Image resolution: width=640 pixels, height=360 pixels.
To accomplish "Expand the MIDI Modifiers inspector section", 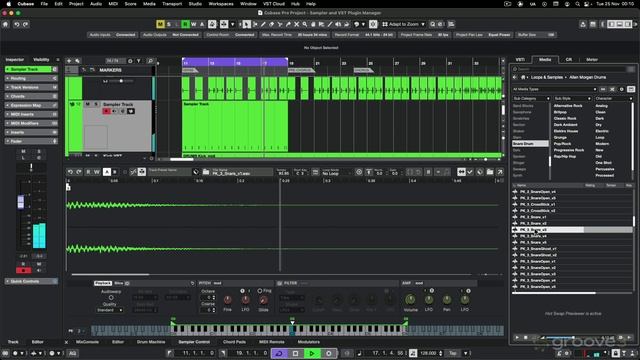I will 31,123.
